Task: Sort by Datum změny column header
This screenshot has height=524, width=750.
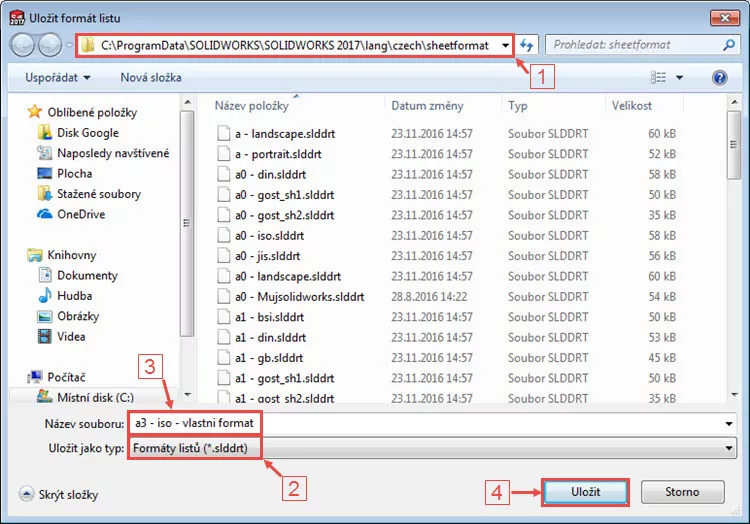Action: 427,106
